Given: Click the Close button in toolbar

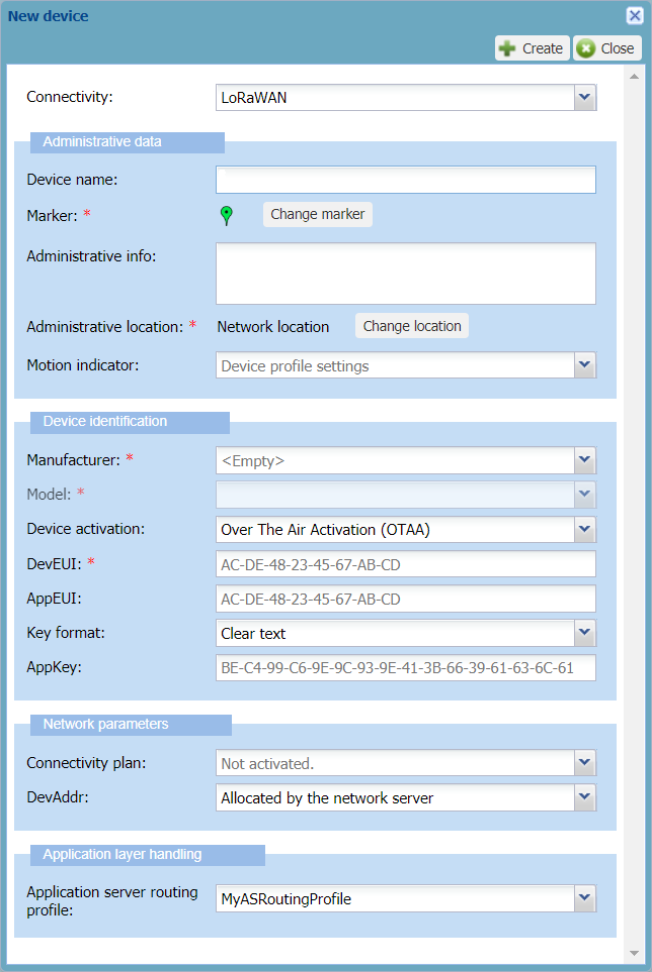Looking at the screenshot, I should click(x=607, y=48).
